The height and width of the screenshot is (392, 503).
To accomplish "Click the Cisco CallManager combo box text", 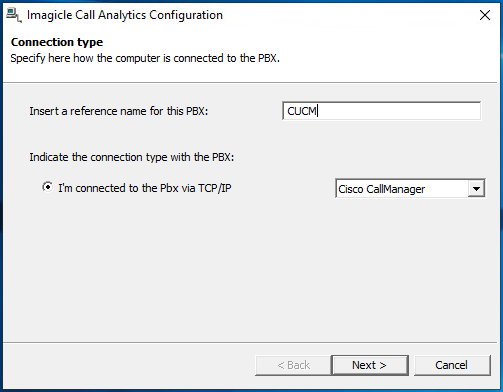I will point(382,189).
